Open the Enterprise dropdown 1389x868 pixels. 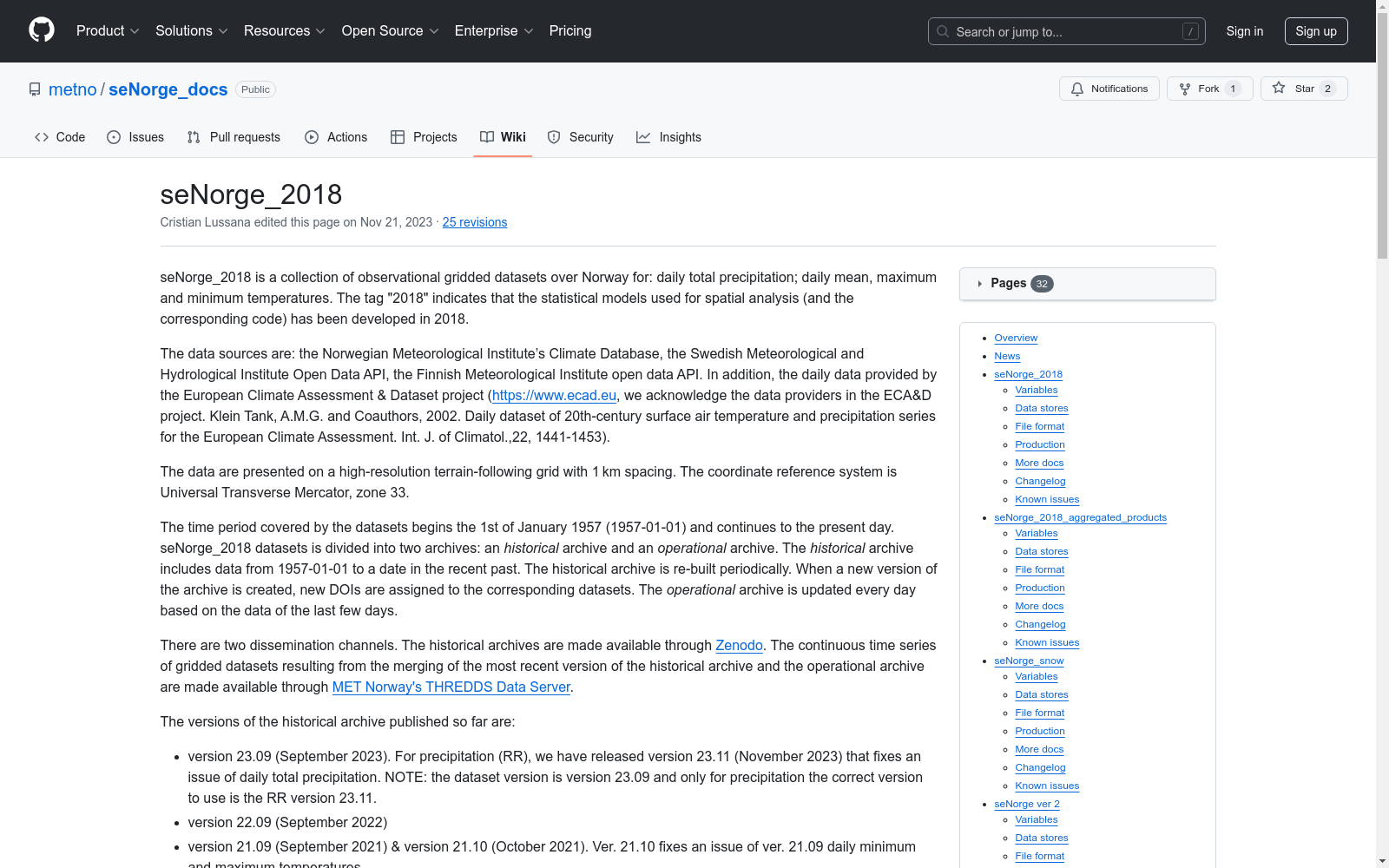[x=493, y=30]
